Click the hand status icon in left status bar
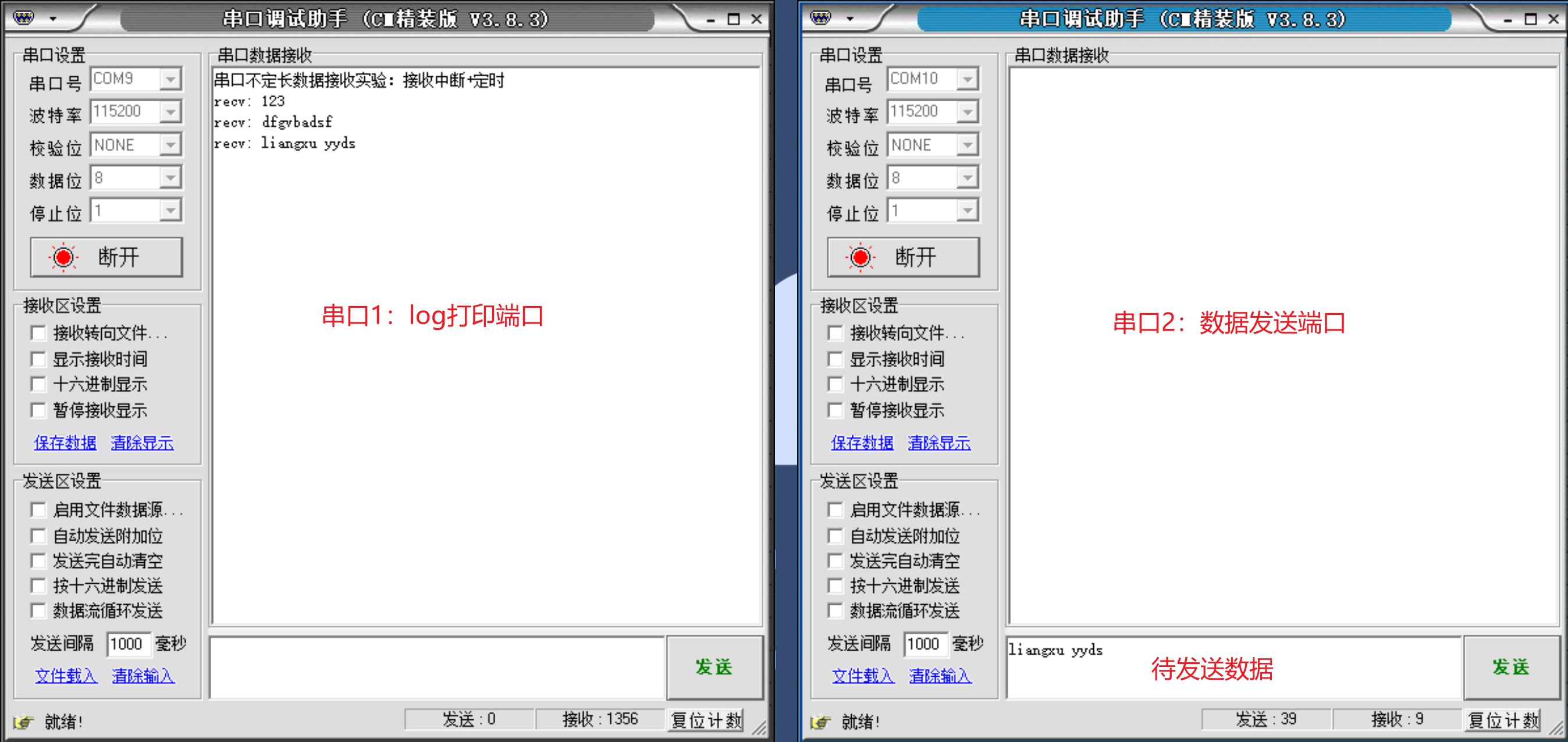Viewport: 1568px width, 742px height. click(x=24, y=721)
